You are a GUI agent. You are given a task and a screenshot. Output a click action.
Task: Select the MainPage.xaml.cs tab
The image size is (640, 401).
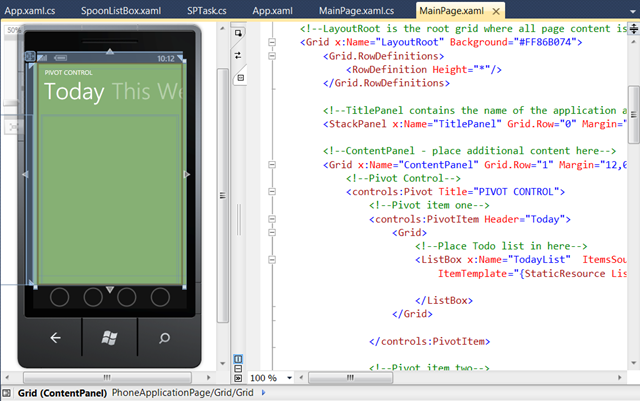(356, 11)
